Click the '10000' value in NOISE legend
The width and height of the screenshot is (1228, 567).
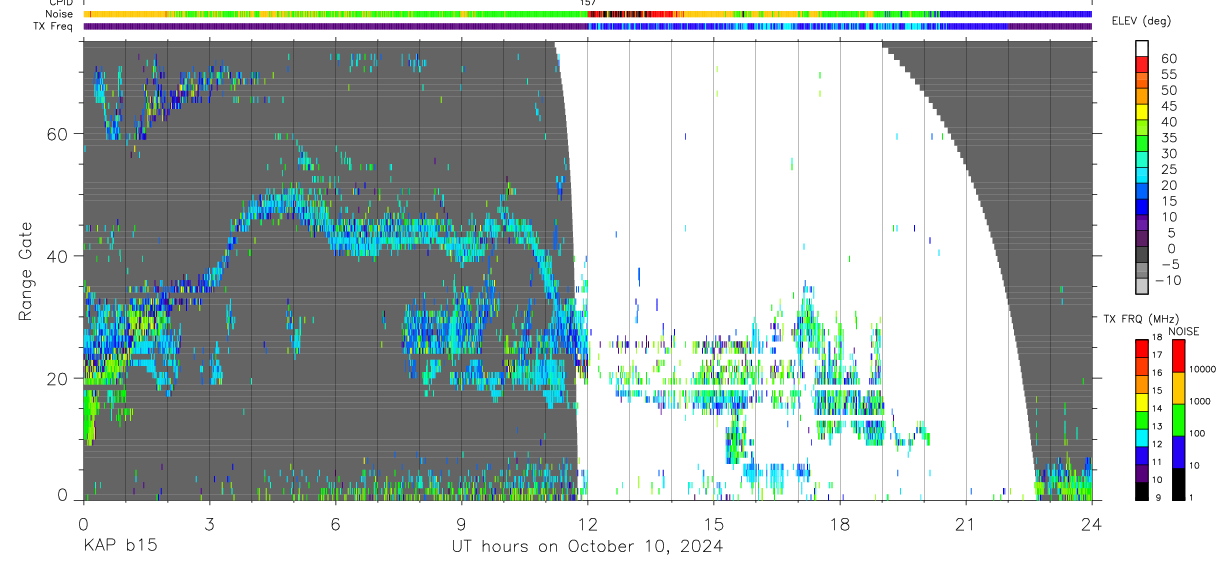1203,370
